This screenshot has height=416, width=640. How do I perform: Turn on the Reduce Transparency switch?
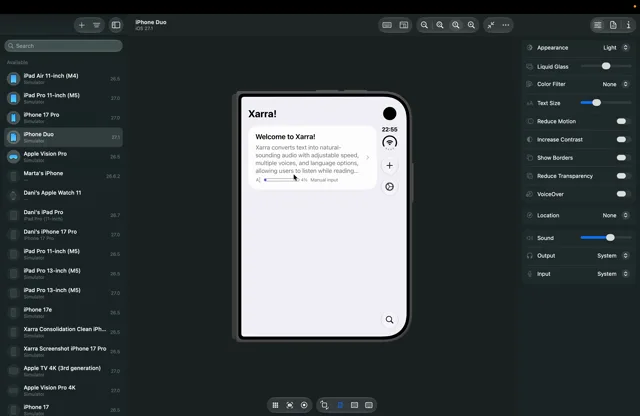click(x=622, y=176)
